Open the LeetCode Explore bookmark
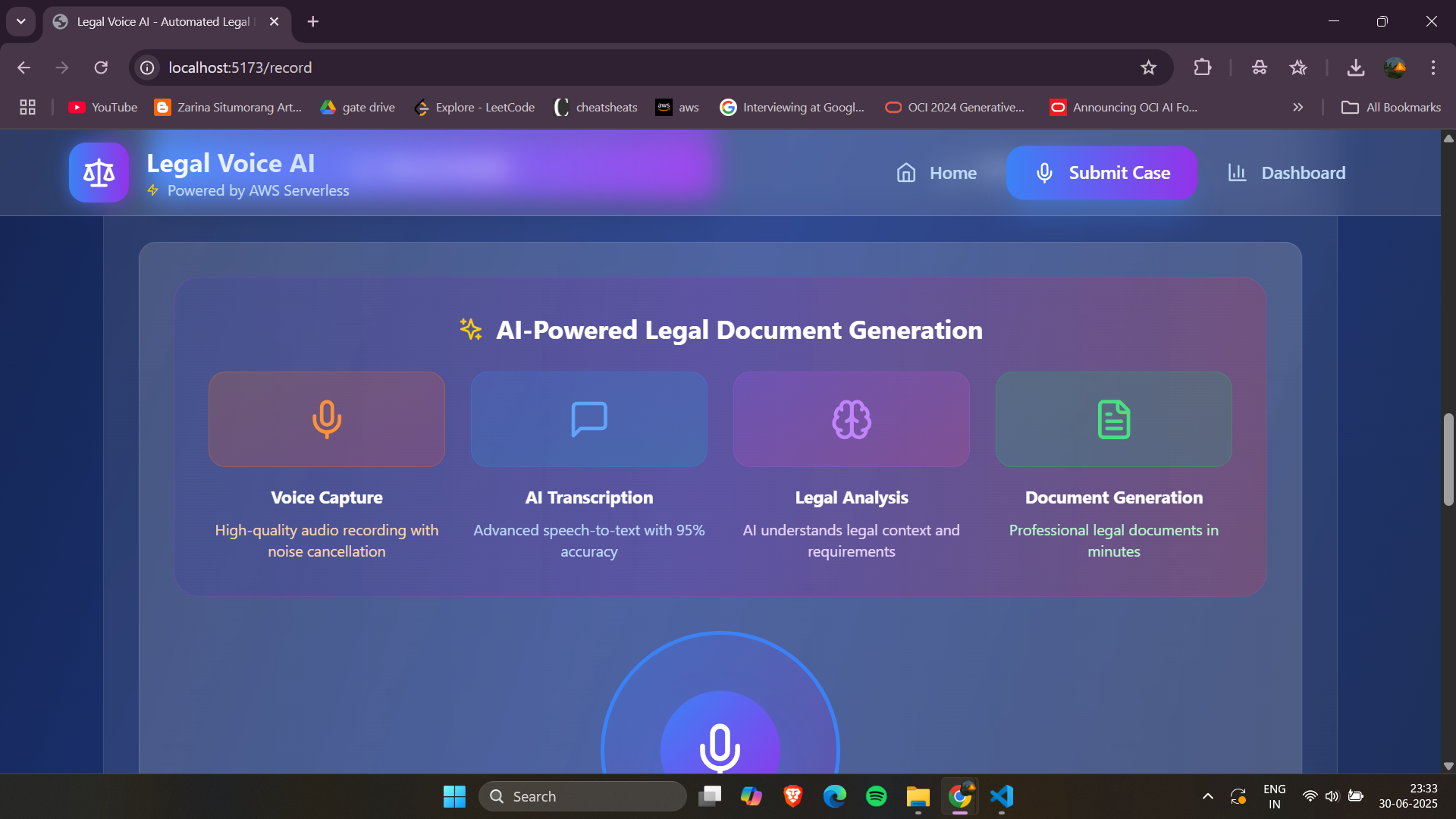The width and height of the screenshot is (1456, 819). pos(475,108)
